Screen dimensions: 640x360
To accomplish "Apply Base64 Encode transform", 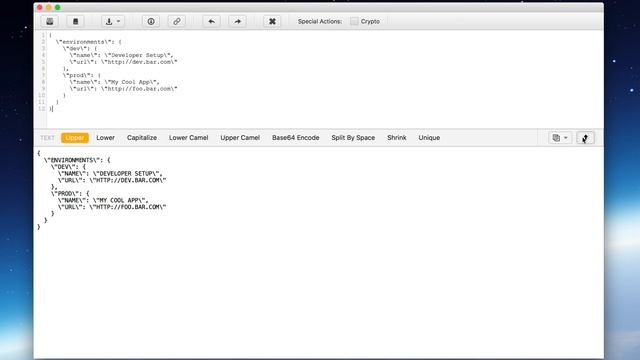I will click(296, 138).
